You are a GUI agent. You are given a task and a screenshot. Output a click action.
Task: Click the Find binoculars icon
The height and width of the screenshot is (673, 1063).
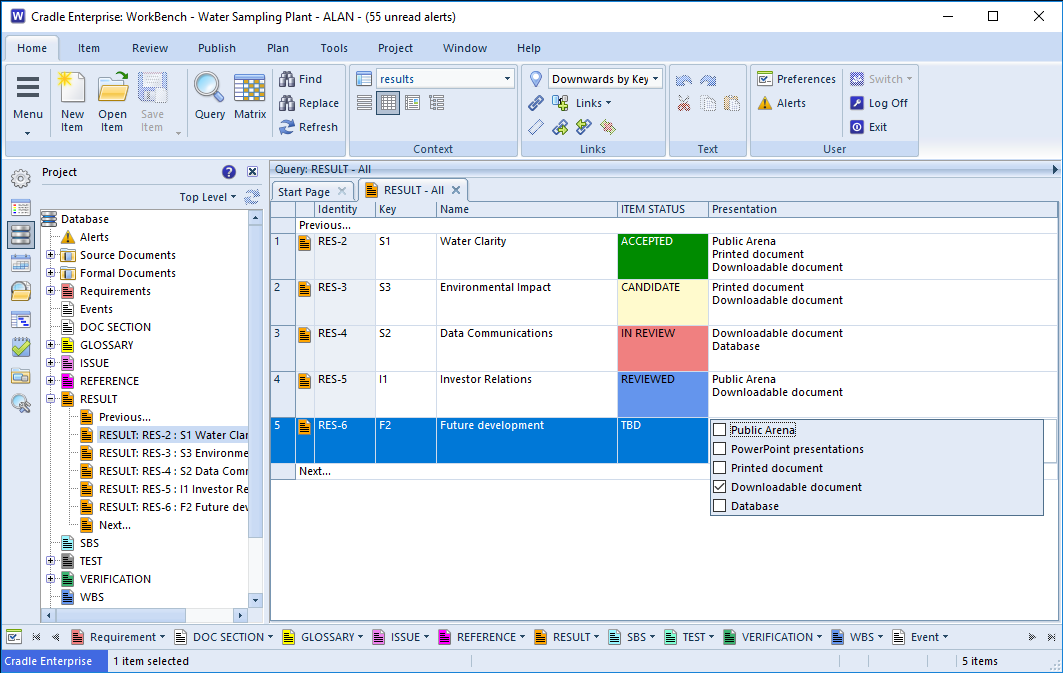287,79
